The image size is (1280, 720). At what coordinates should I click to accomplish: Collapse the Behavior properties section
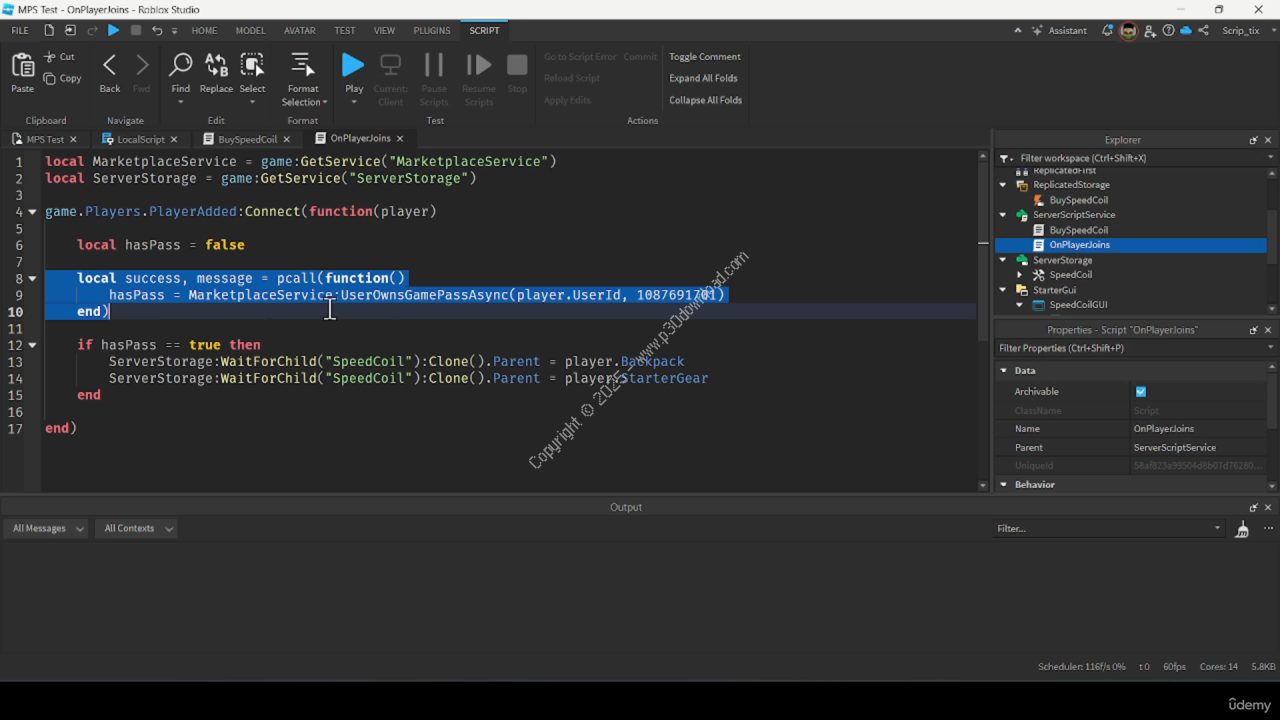(1004, 485)
